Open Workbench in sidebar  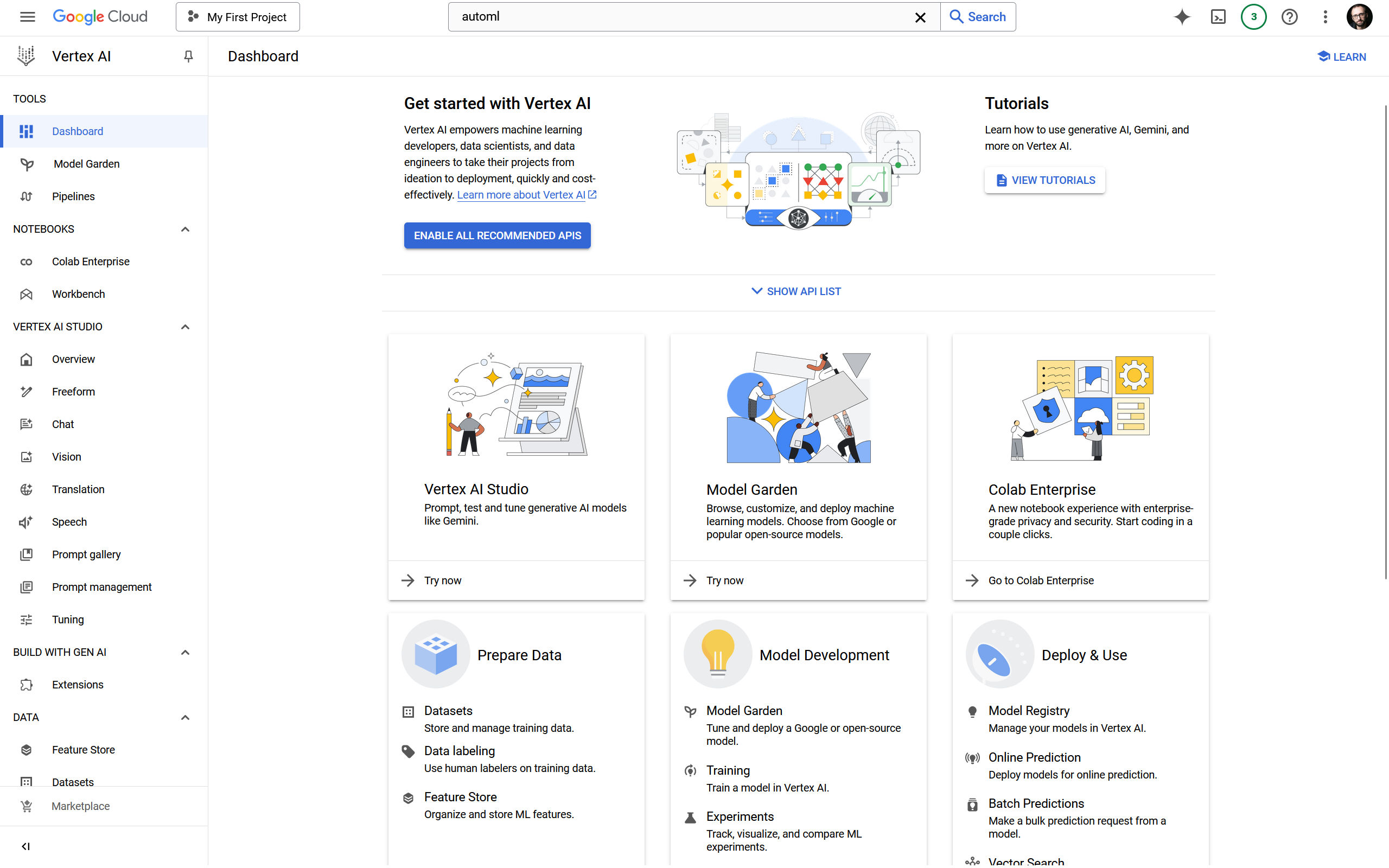click(x=105, y=294)
